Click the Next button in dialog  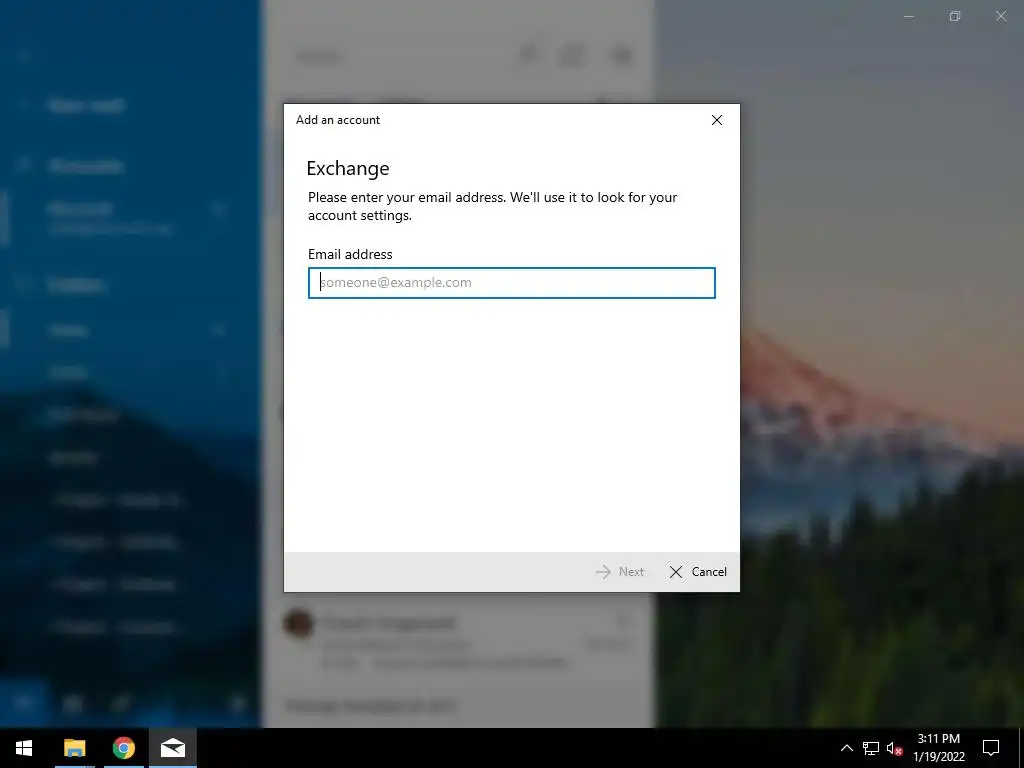click(620, 571)
